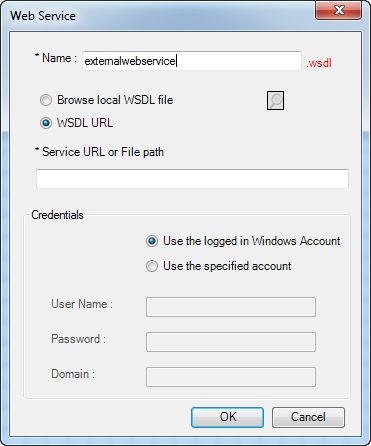This screenshot has height=446, width=371.
Task: Click the magnifier browse icon
Action: 275,100
